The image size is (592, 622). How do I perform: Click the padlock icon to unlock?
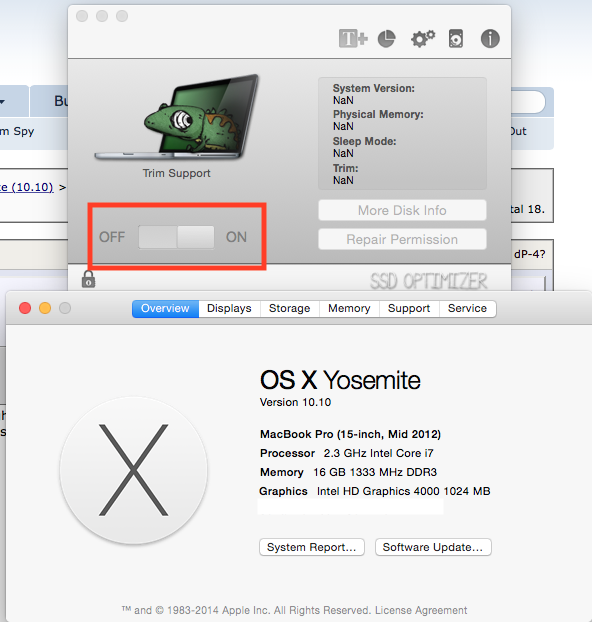[x=88, y=279]
